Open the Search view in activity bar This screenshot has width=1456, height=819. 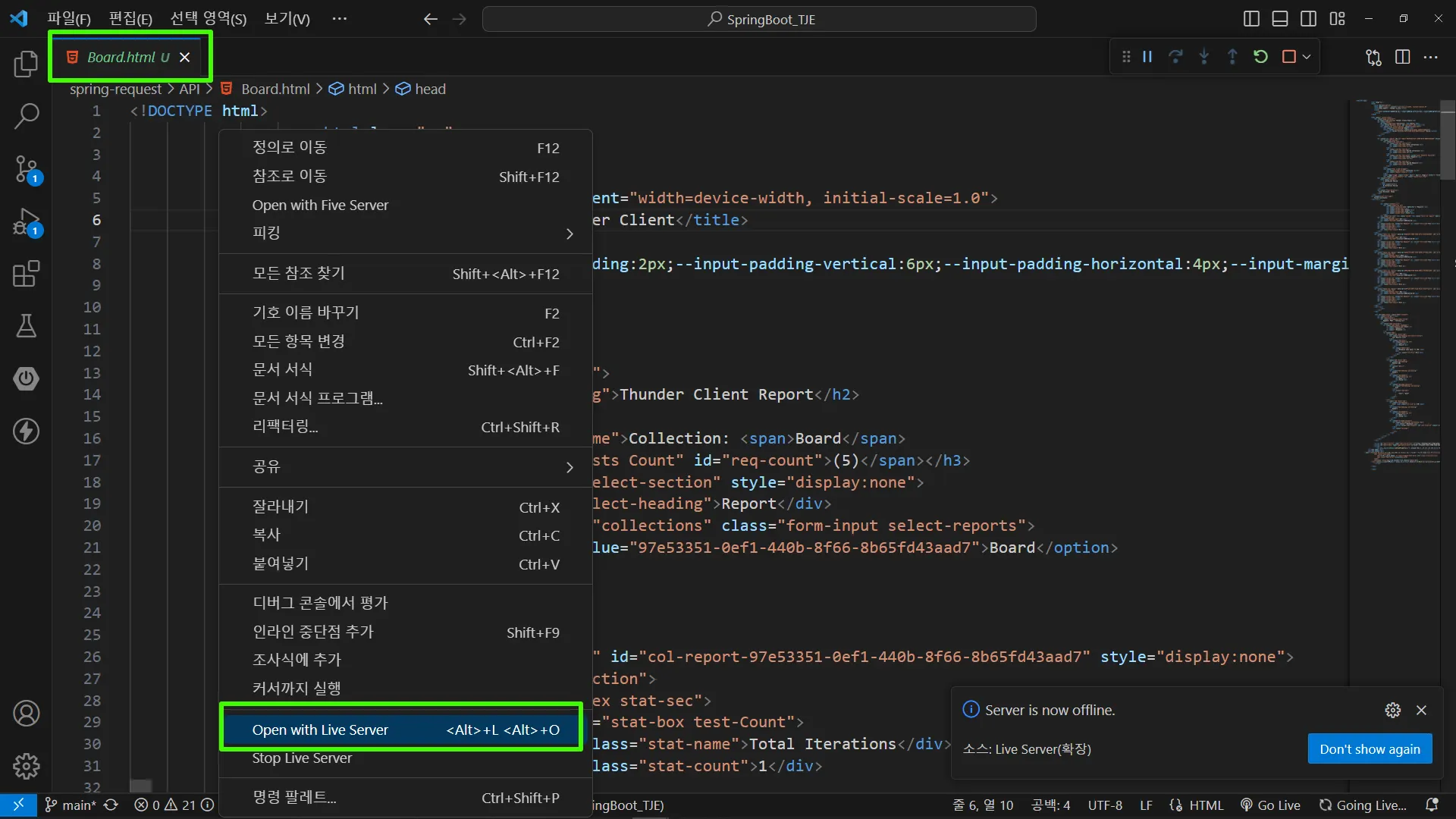pos(26,116)
